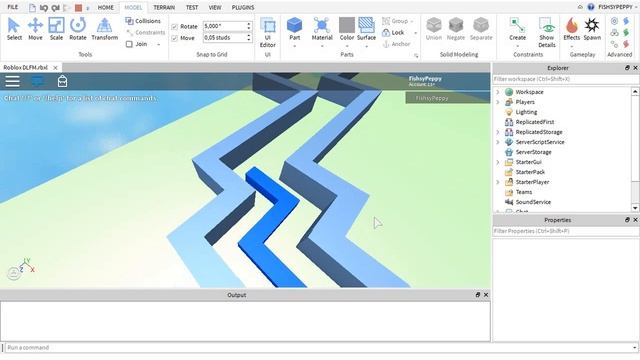
Task: Click the FishsyPeppy player list entry
Action: pos(448,98)
